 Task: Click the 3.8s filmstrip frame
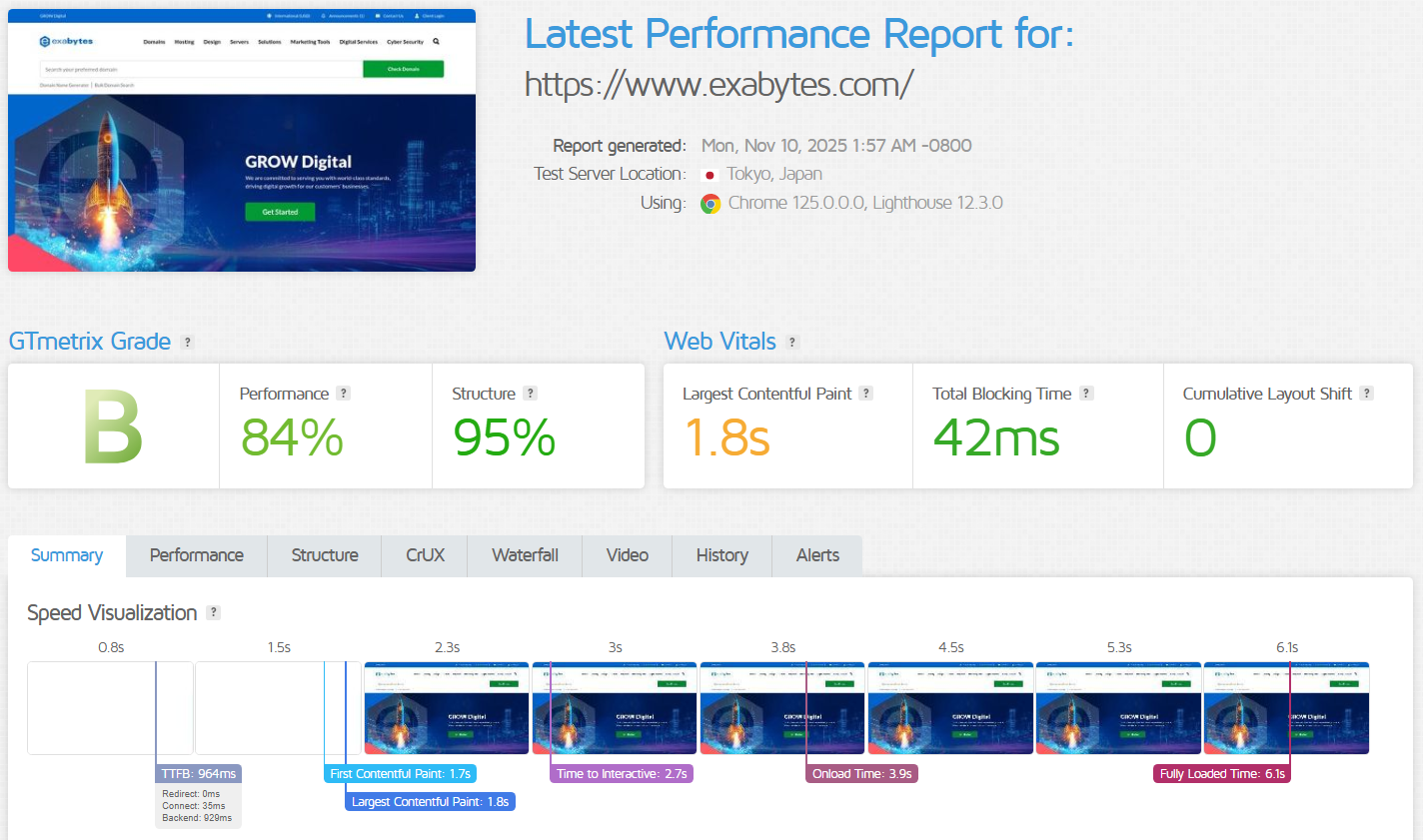tap(782, 708)
